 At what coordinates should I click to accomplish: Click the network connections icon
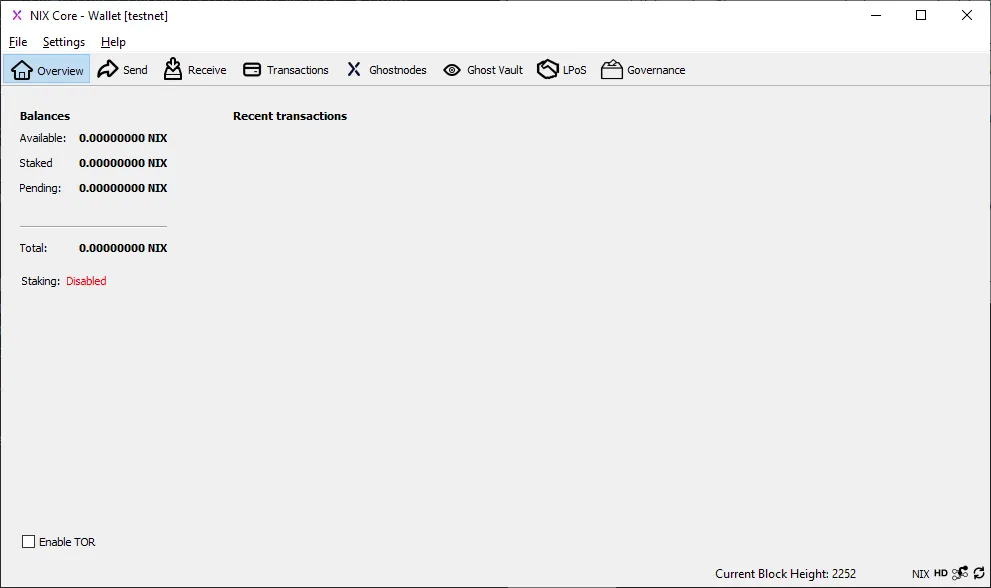[x=960, y=573]
